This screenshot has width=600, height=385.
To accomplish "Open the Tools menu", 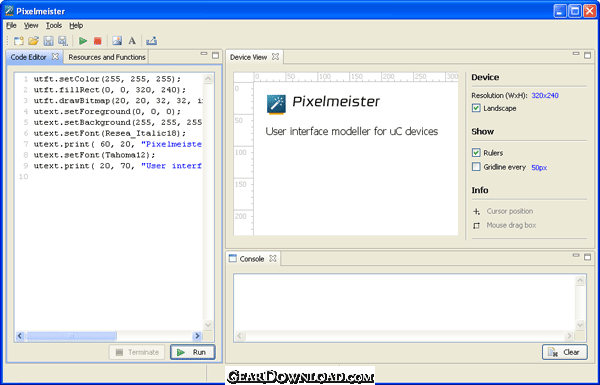I will (54, 25).
